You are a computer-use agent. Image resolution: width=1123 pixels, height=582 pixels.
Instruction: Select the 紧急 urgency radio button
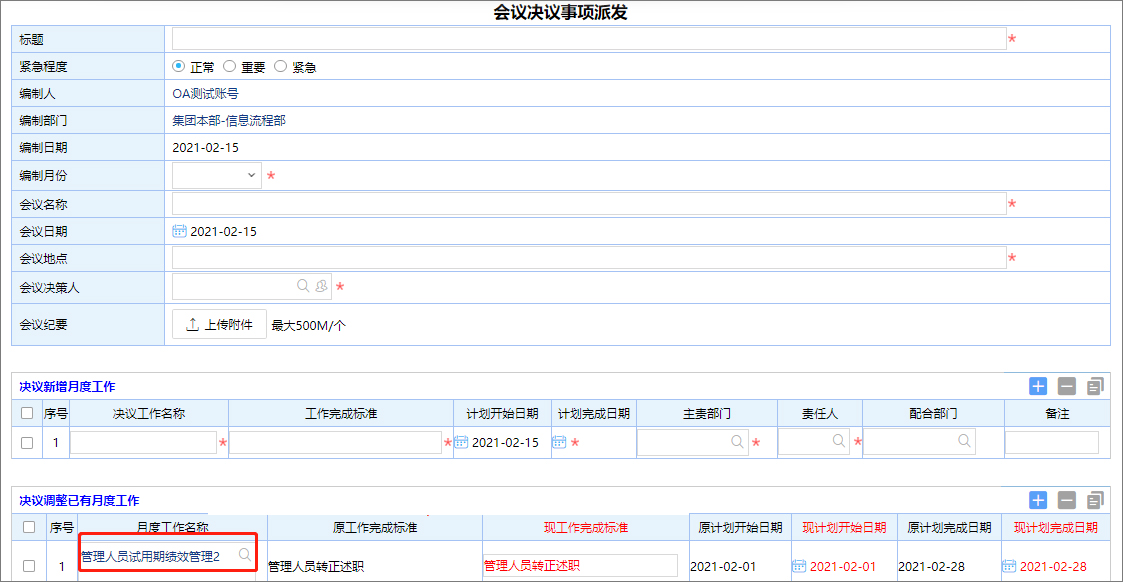[281, 66]
